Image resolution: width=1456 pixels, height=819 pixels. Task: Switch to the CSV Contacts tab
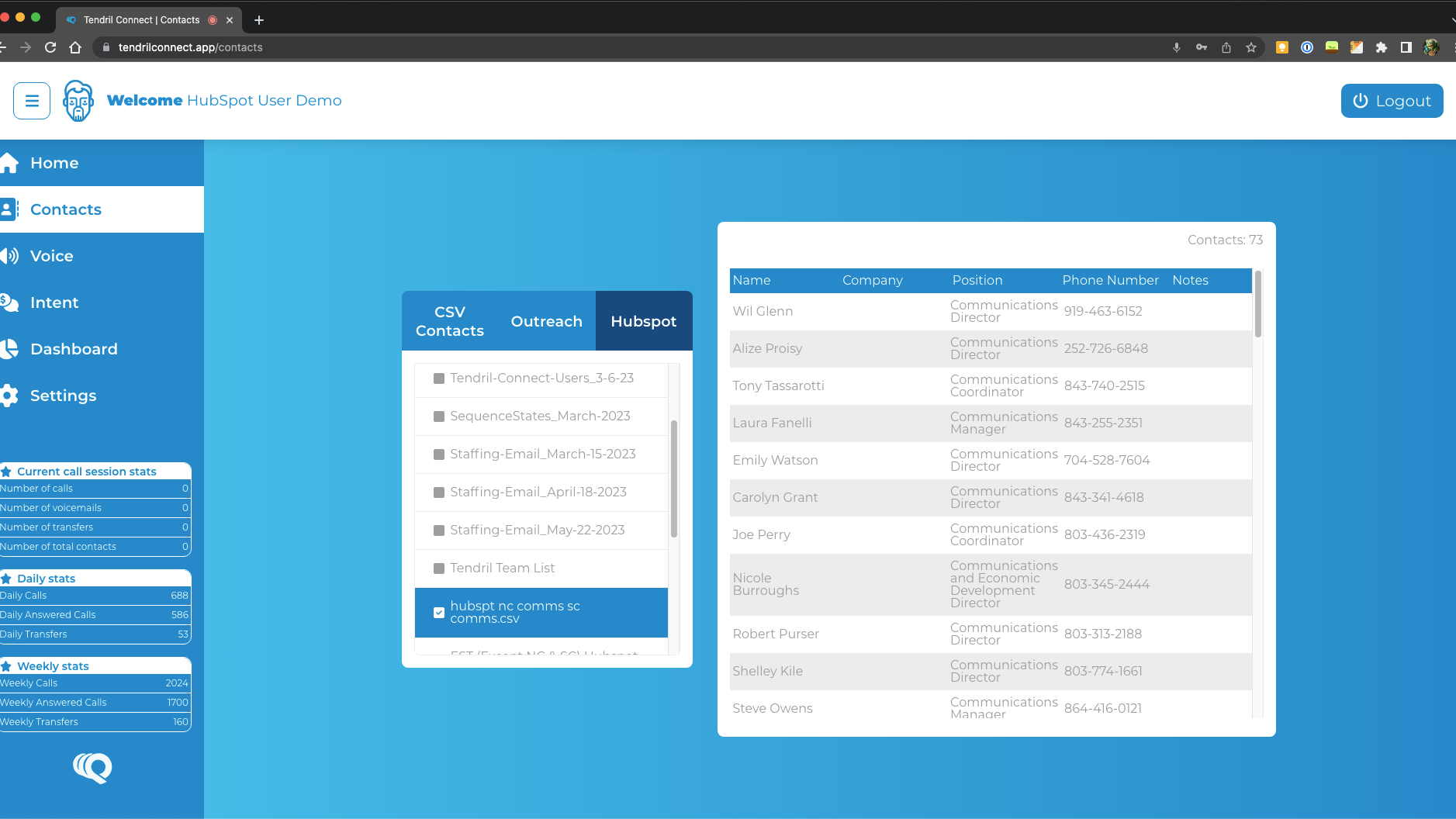tap(449, 321)
